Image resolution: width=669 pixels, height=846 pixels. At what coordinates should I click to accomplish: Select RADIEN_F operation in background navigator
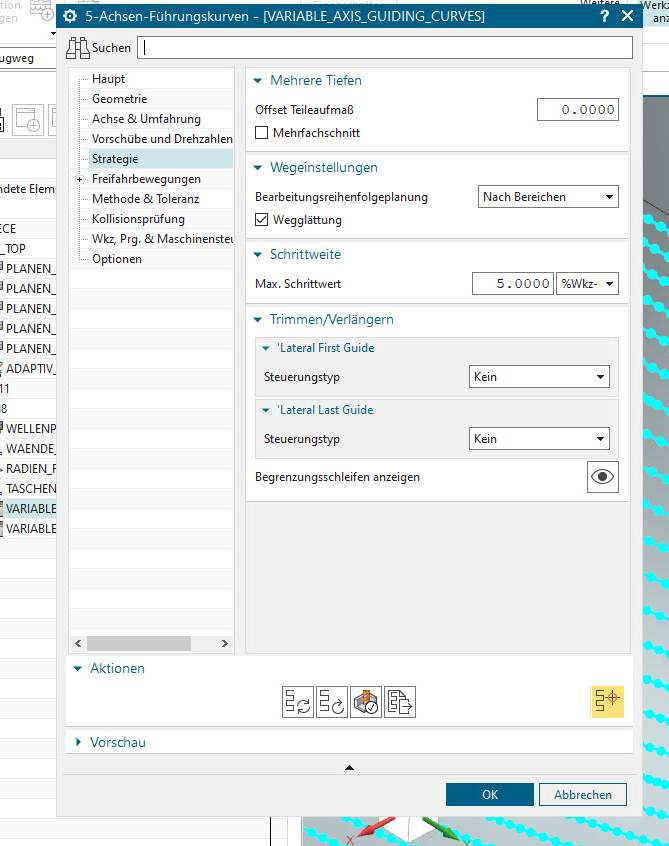click(x=31, y=469)
